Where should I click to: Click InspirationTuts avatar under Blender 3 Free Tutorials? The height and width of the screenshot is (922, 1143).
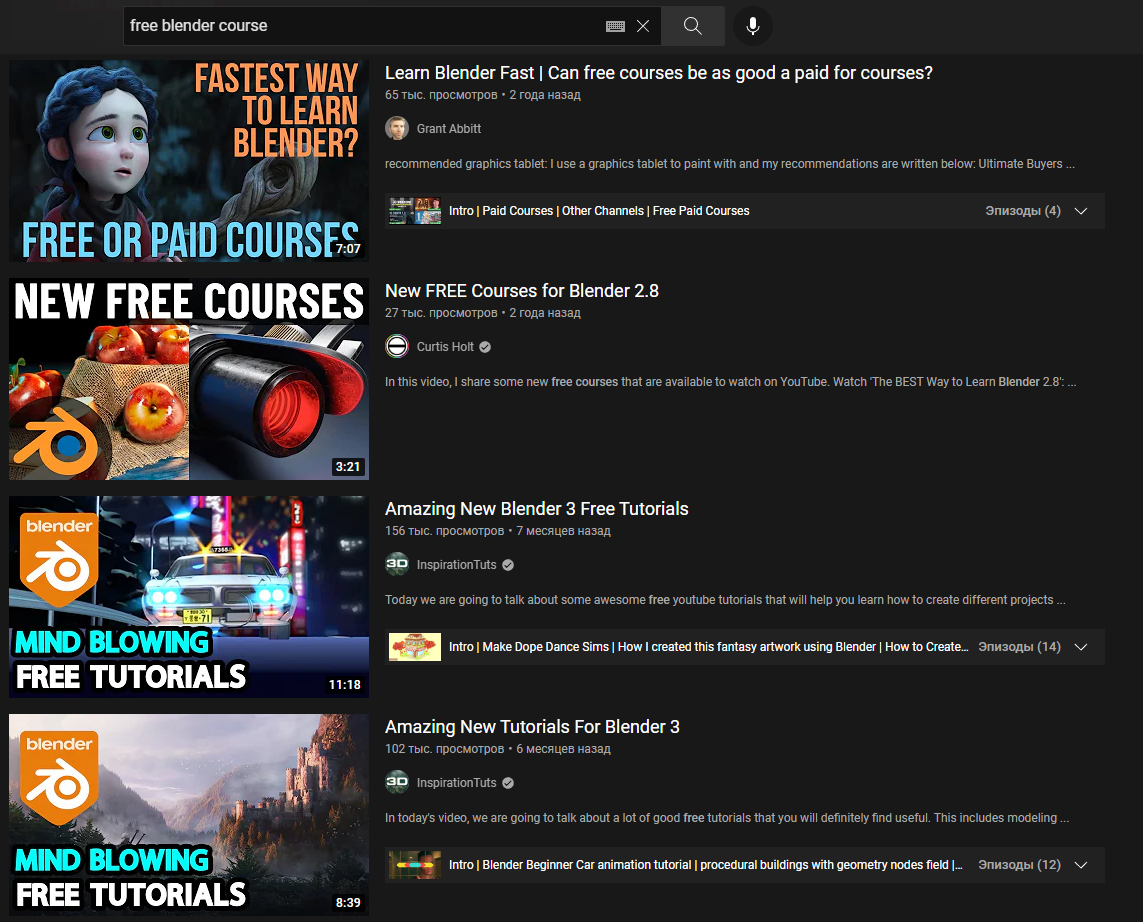click(397, 564)
